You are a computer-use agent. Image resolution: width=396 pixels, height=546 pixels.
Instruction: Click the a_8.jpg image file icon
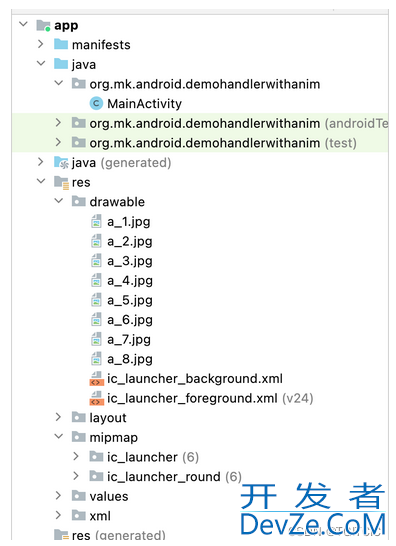96,358
